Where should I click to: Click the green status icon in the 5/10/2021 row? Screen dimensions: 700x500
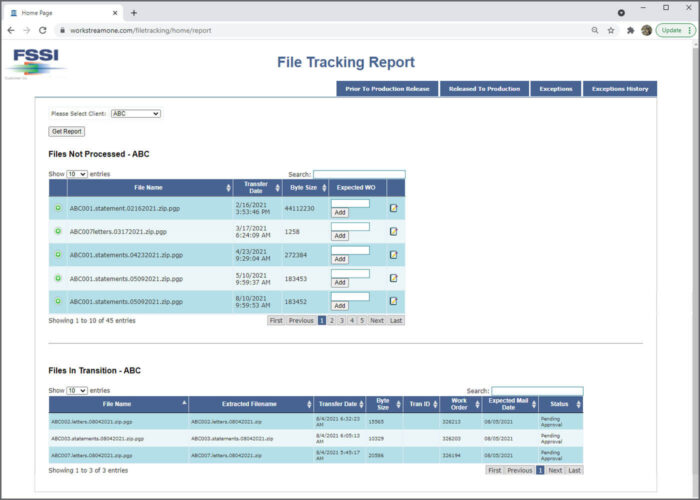(58, 278)
